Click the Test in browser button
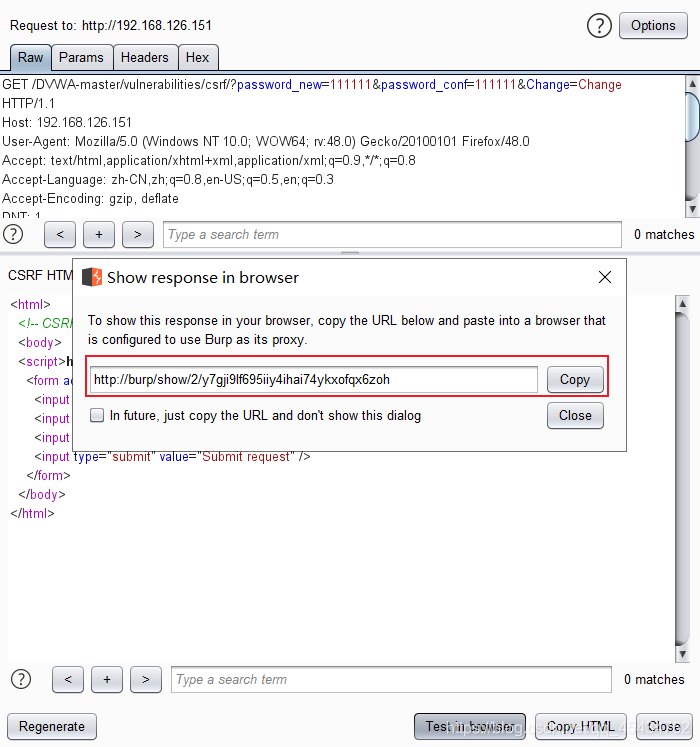This screenshot has width=700, height=747. [x=470, y=727]
